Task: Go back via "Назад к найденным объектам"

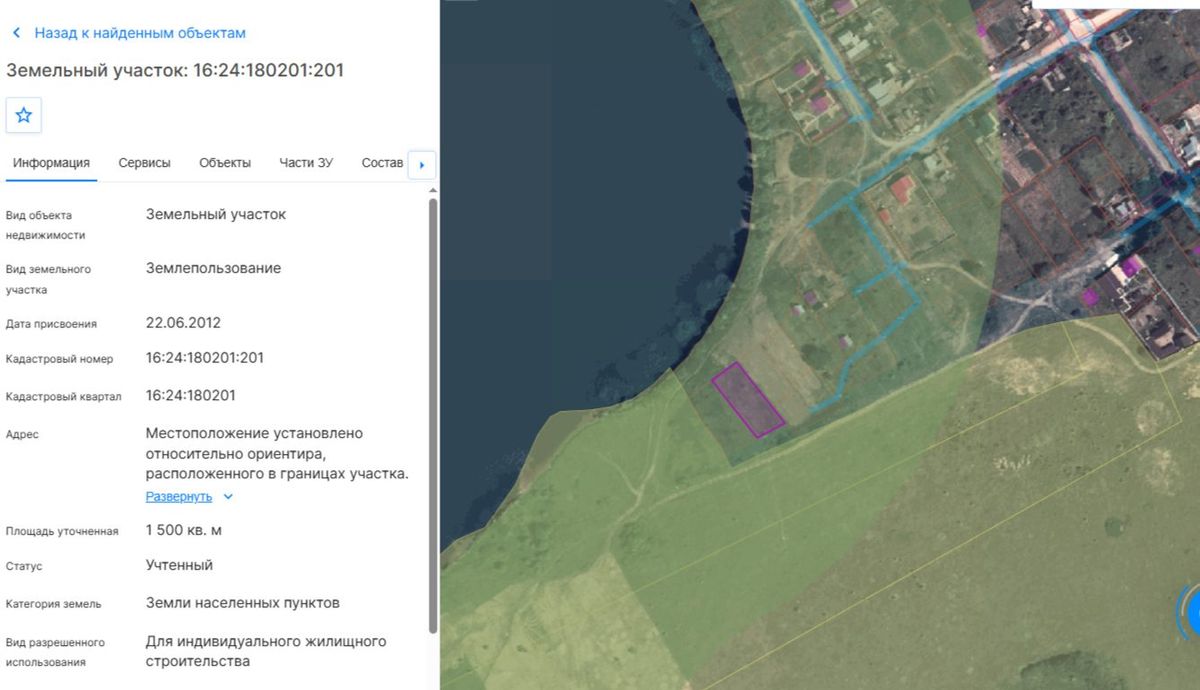Action: (128, 33)
